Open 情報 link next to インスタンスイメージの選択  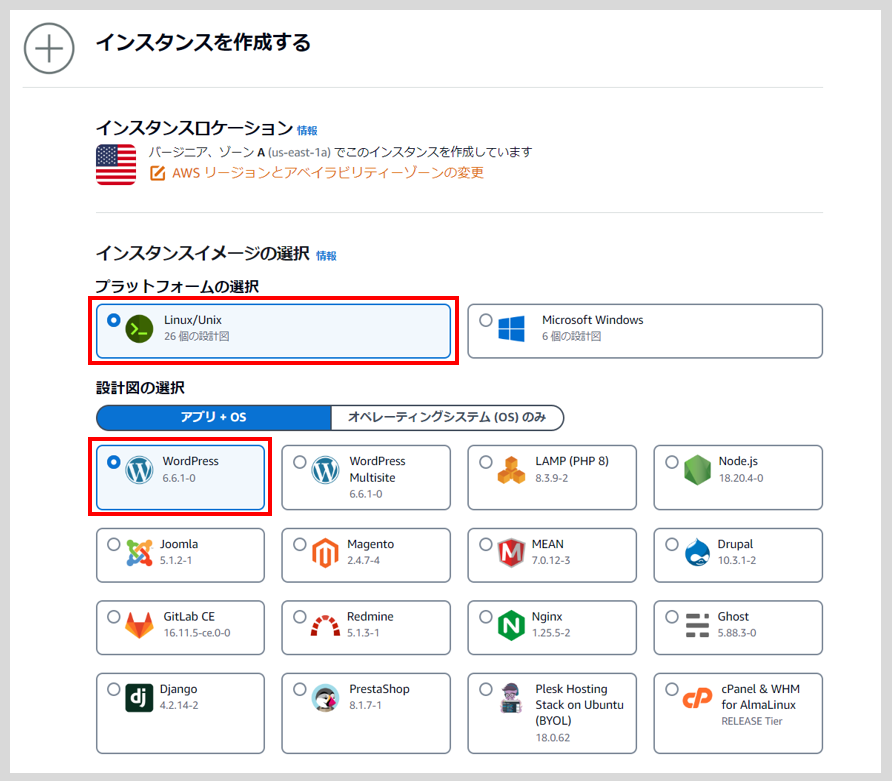coord(327,256)
